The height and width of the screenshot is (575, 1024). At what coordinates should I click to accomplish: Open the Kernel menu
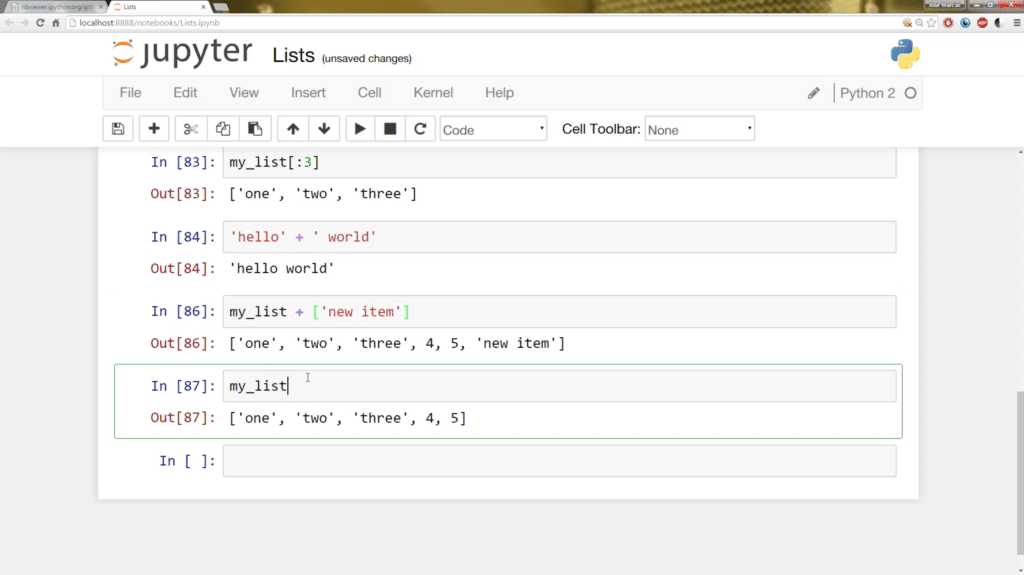pyautogui.click(x=433, y=93)
